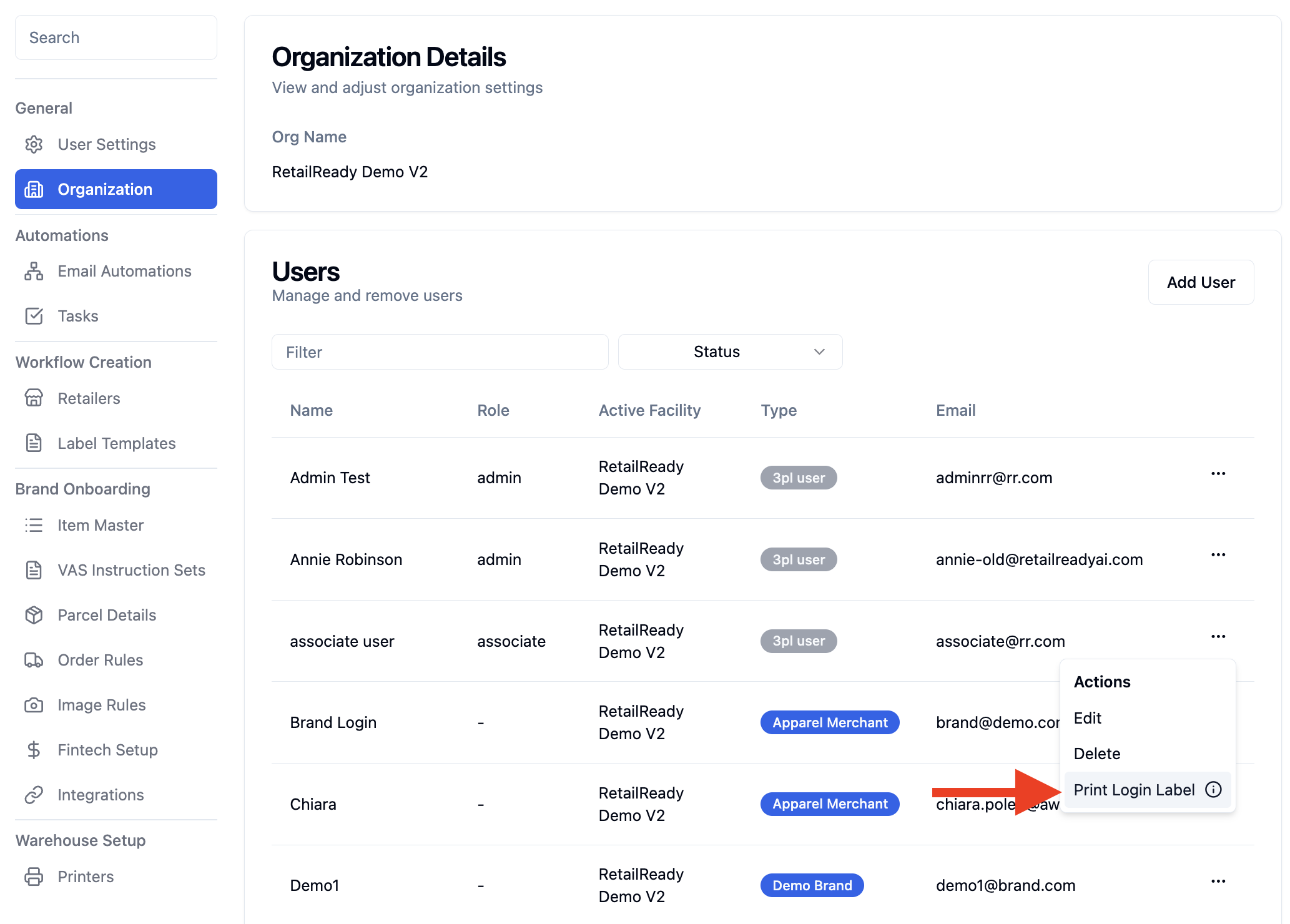Navigate to Retailers page
Image resolution: width=1290 pixels, height=924 pixels.
click(x=116, y=398)
